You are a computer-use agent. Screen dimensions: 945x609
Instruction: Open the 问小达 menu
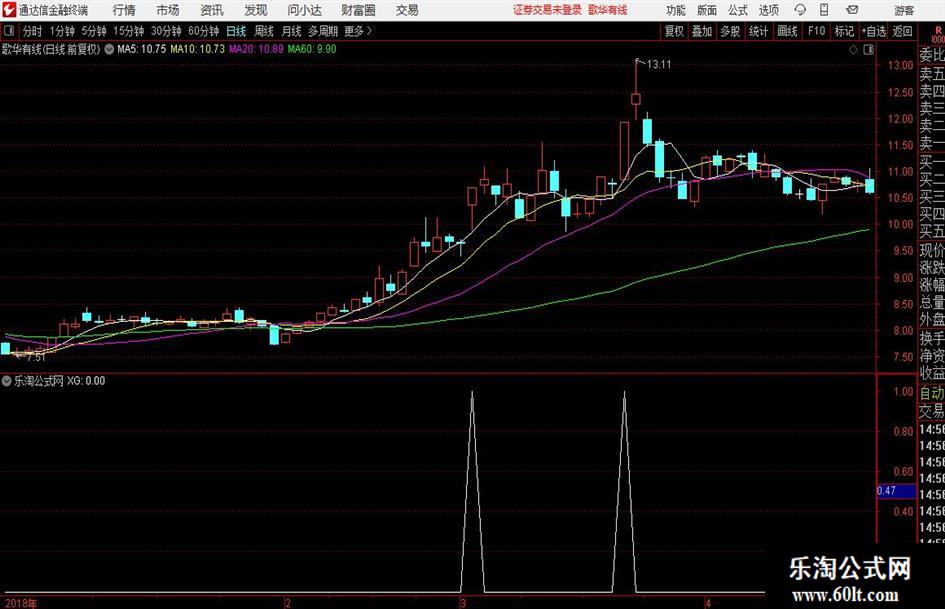tap(304, 10)
